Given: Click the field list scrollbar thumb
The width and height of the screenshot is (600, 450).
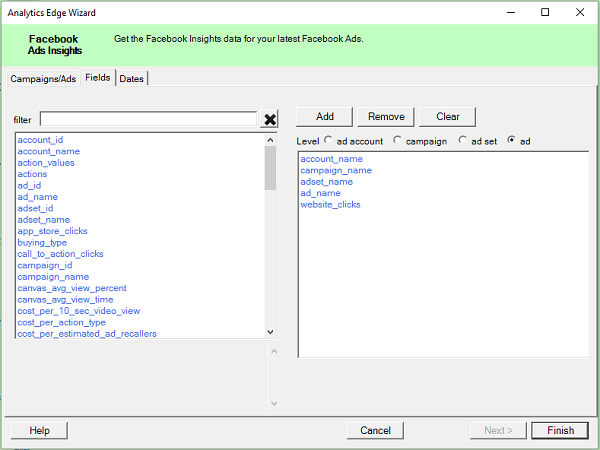Looking at the screenshot, I should [x=270, y=168].
